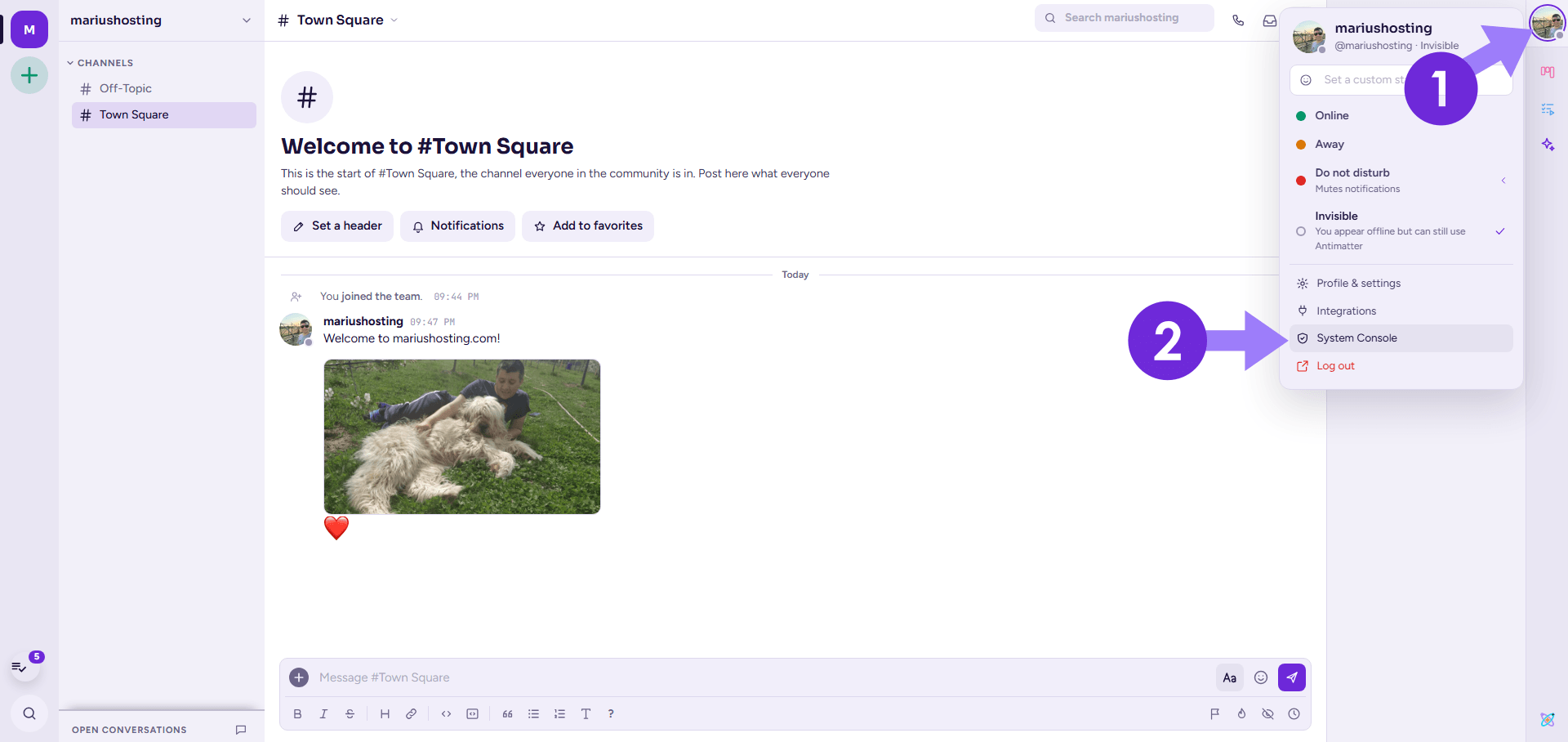Viewport: 1568px width, 742px height.
Task: Open the dog photo attachment
Action: pyautogui.click(x=462, y=437)
